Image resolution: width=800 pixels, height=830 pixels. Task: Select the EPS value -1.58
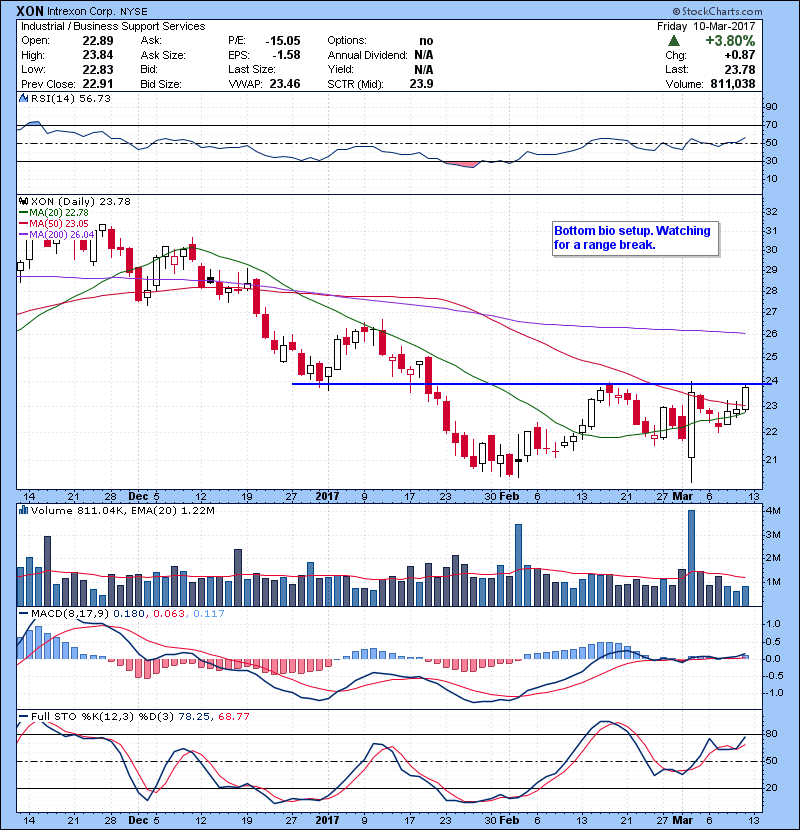(x=286, y=55)
